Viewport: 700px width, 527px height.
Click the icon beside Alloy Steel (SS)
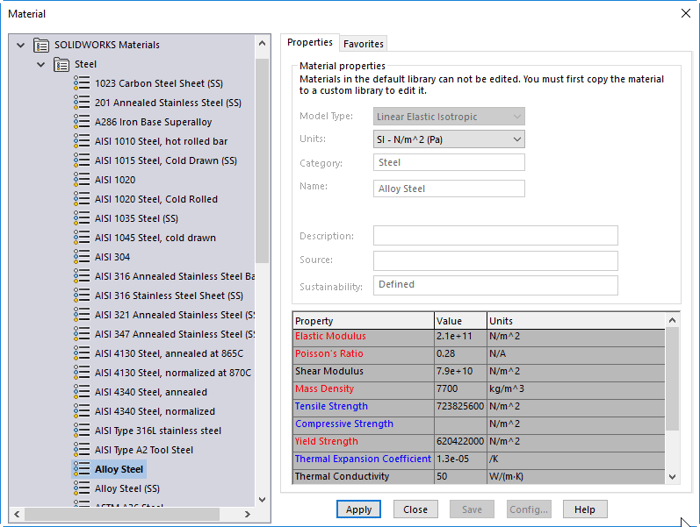pos(82,489)
